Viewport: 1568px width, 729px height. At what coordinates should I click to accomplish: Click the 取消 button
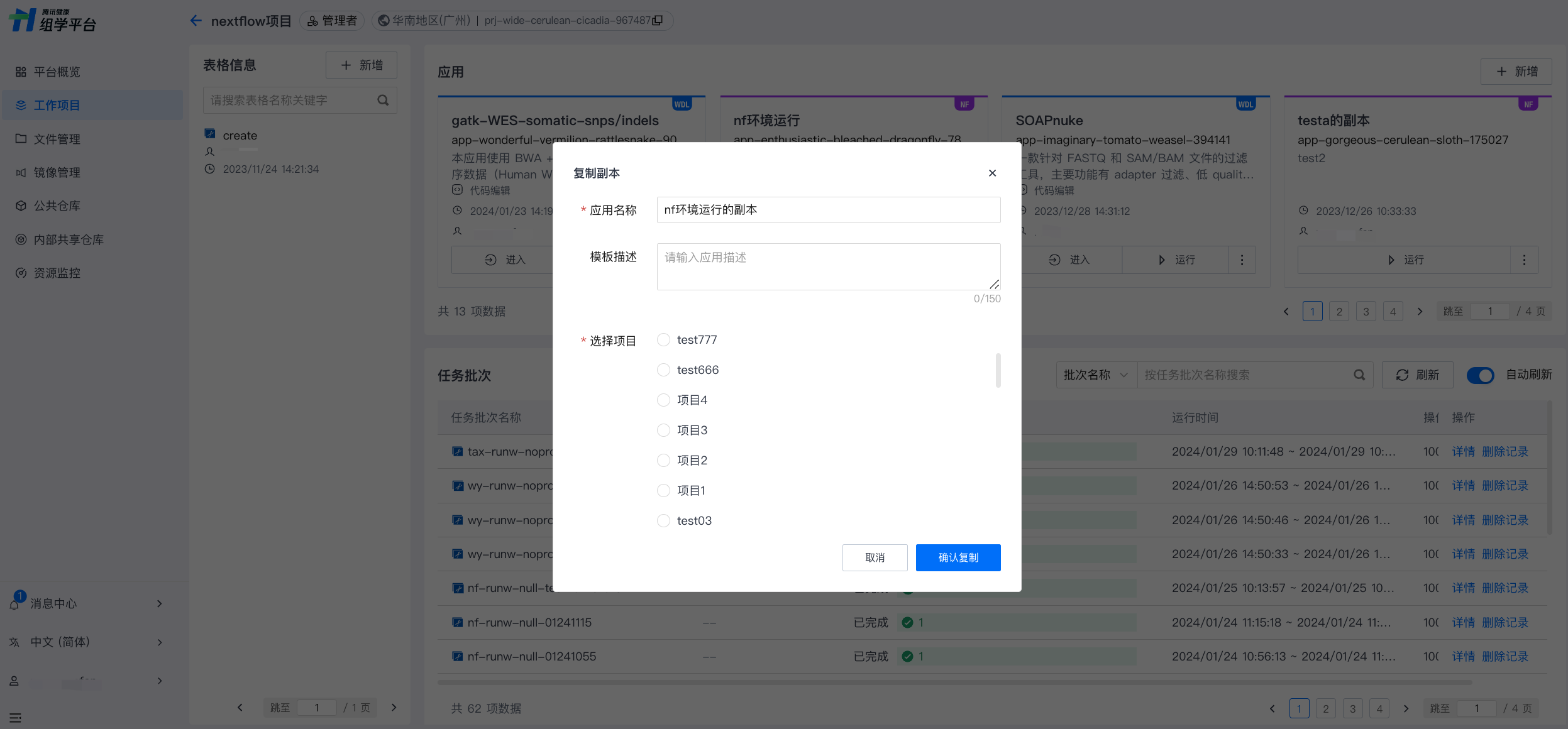click(x=875, y=557)
